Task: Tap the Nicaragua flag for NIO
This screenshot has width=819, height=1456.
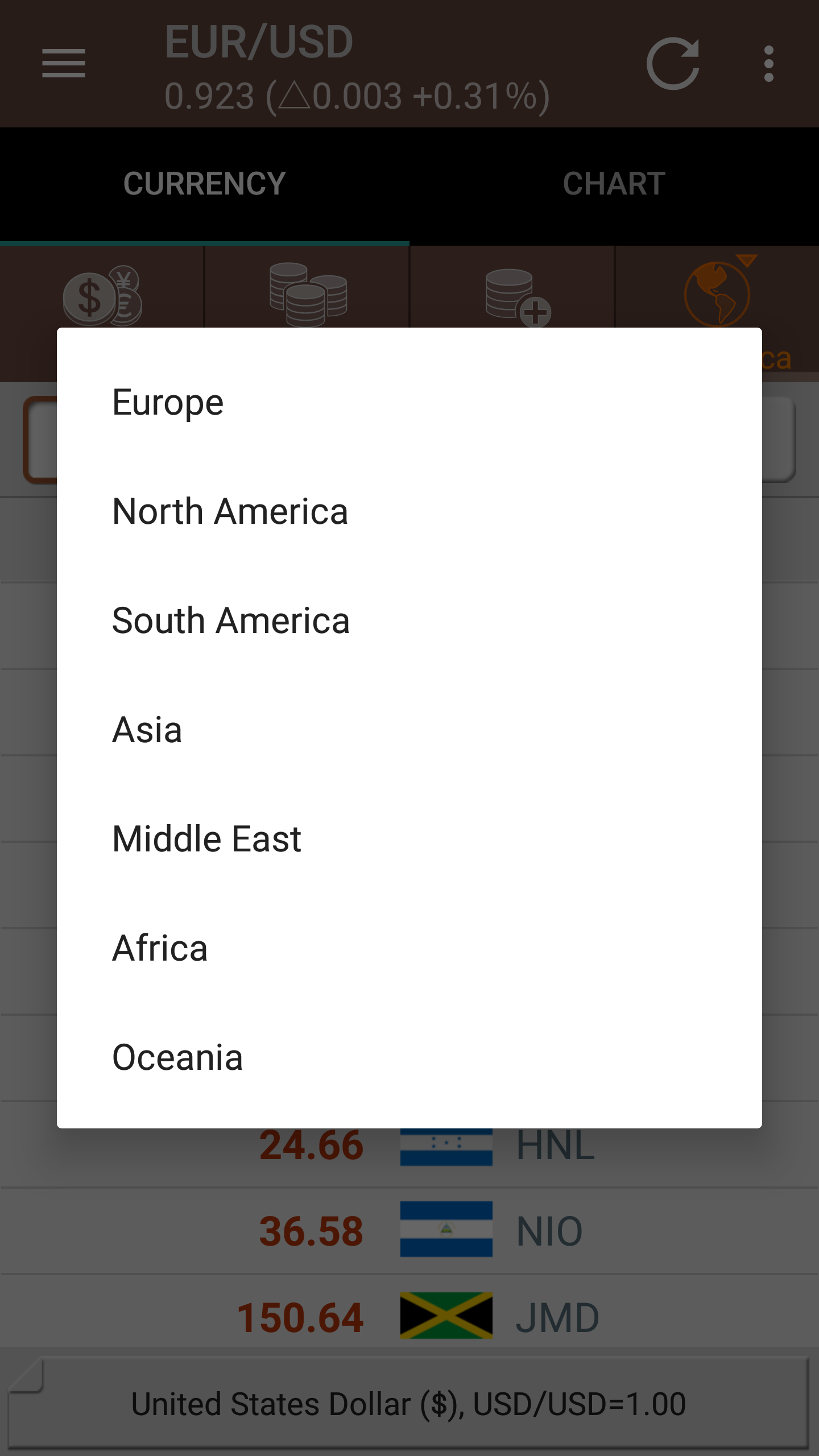Action: (x=446, y=1229)
